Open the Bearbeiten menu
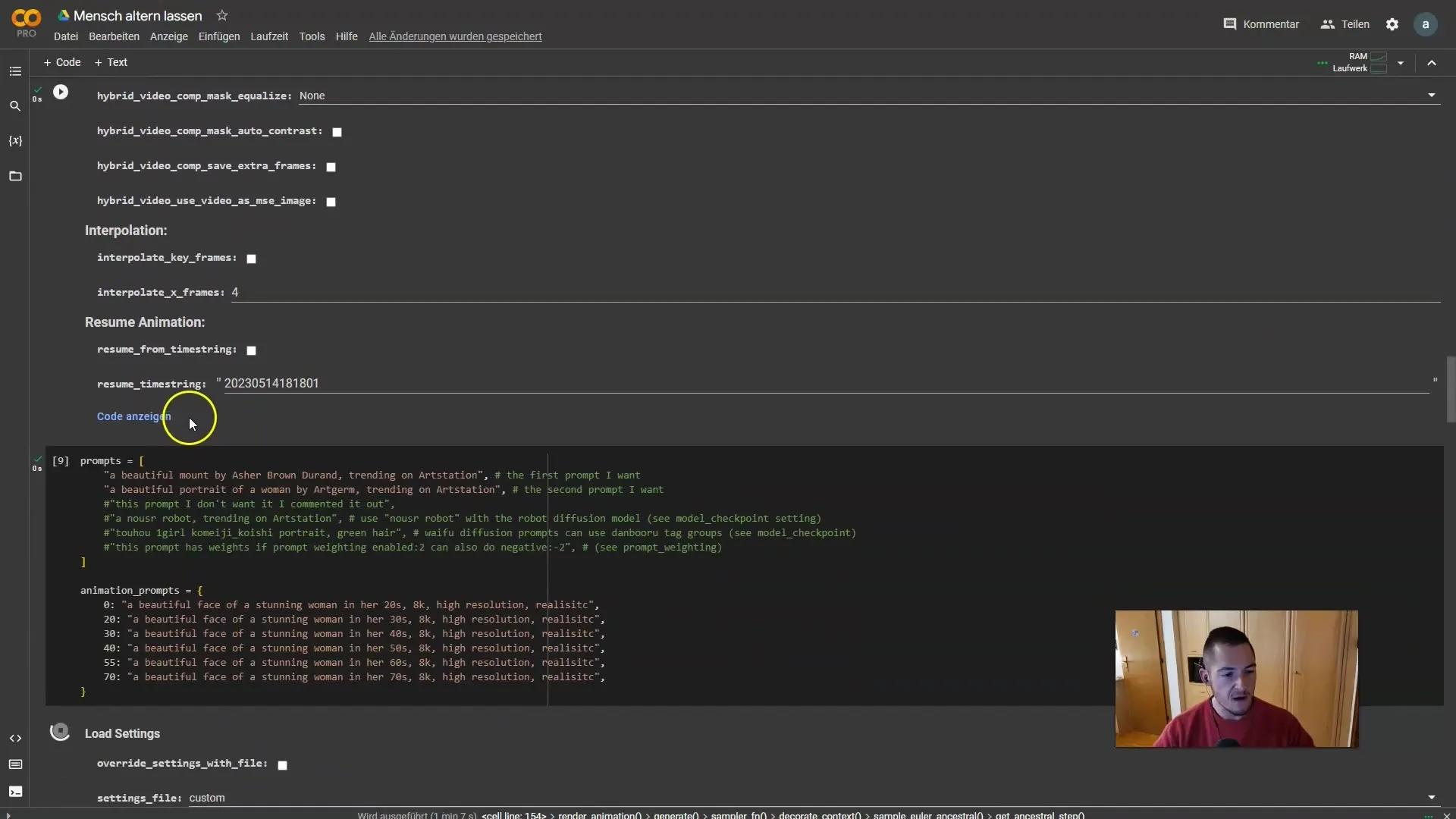 [x=114, y=36]
